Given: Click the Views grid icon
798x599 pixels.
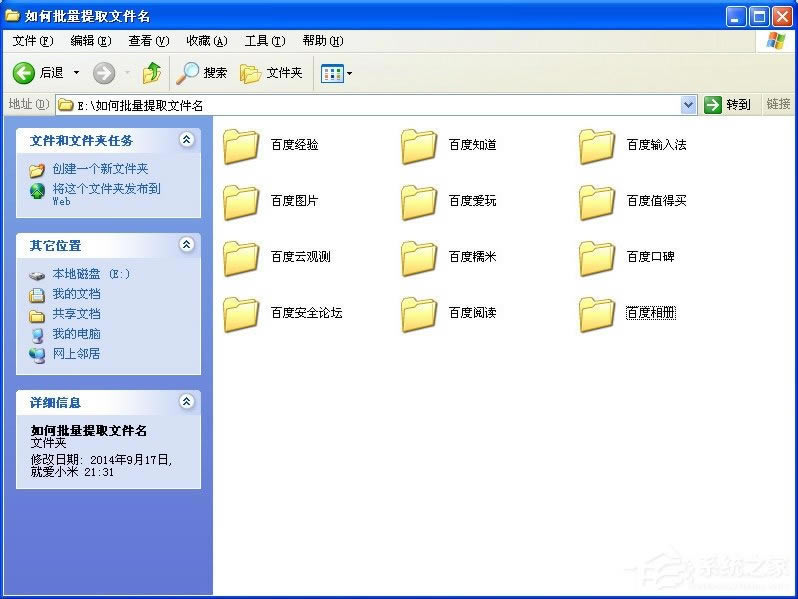Looking at the screenshot, I should click(332, 74).
